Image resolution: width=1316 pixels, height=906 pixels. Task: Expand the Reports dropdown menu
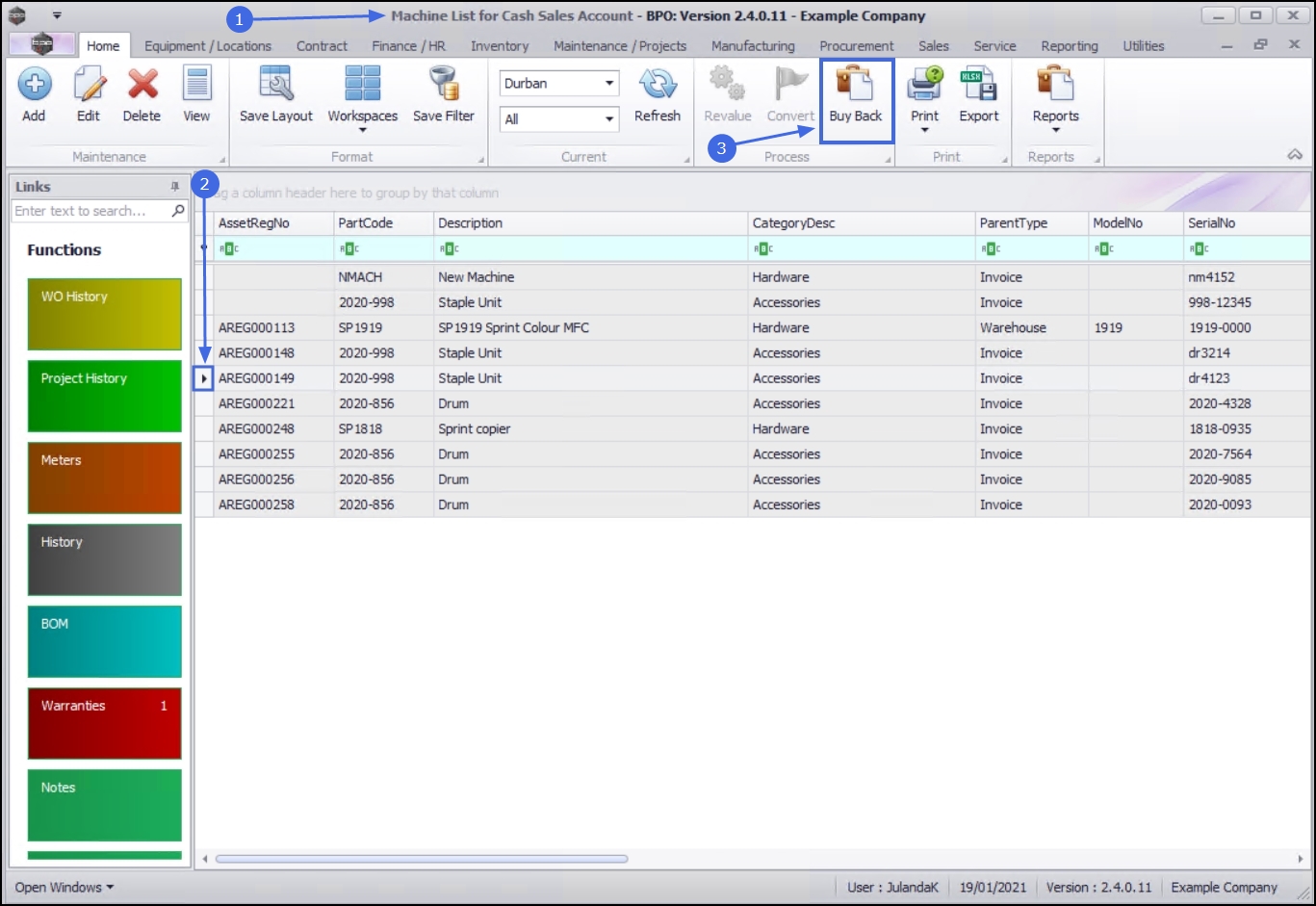(x=1055, y=130)
